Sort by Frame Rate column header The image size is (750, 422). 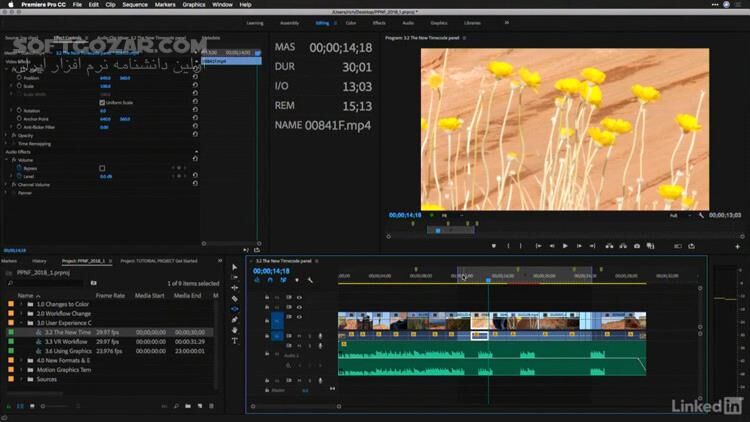pos(110,296)
